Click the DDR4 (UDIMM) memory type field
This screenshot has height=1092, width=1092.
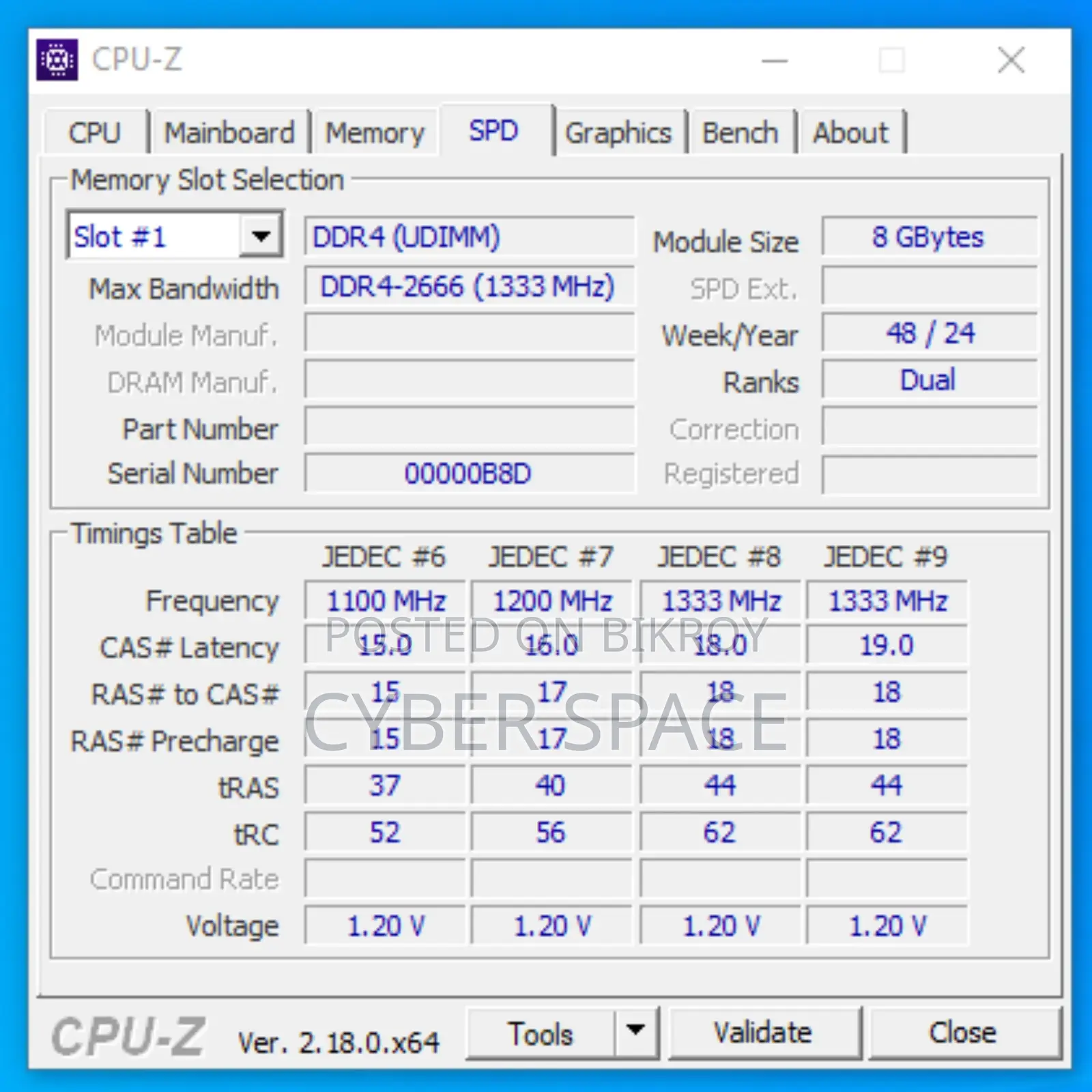coord(470,236)
